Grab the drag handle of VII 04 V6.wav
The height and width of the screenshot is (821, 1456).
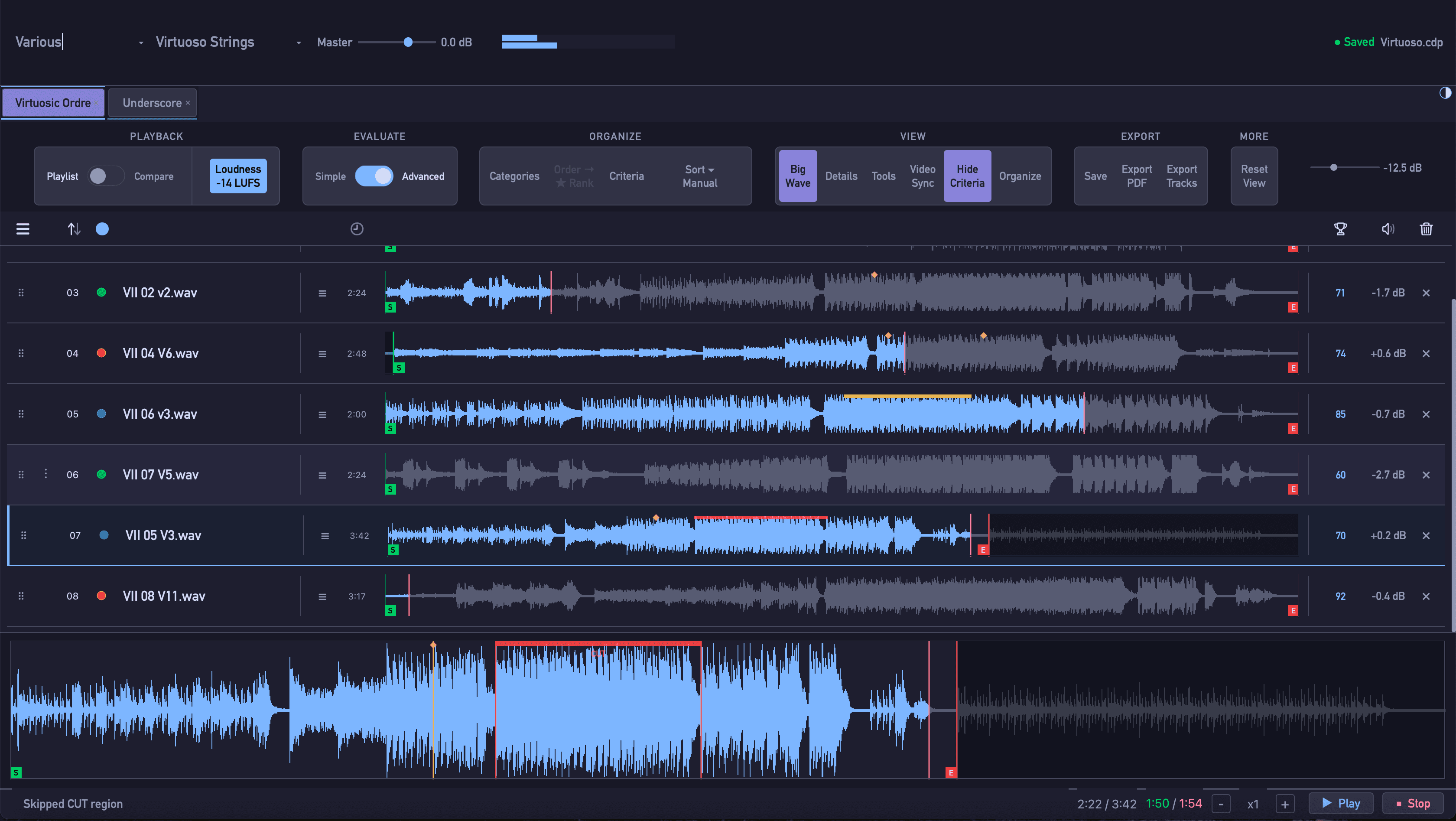tap(21, 353)
